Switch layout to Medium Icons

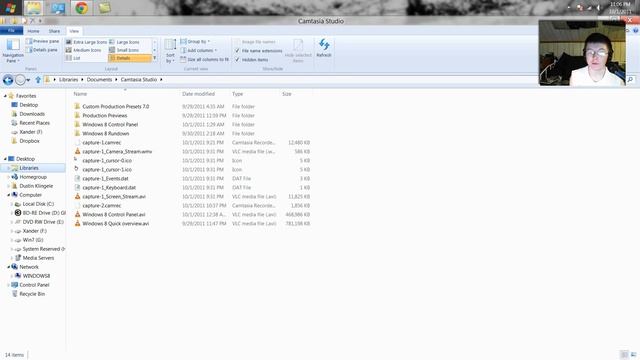click(x=84, y=50)
